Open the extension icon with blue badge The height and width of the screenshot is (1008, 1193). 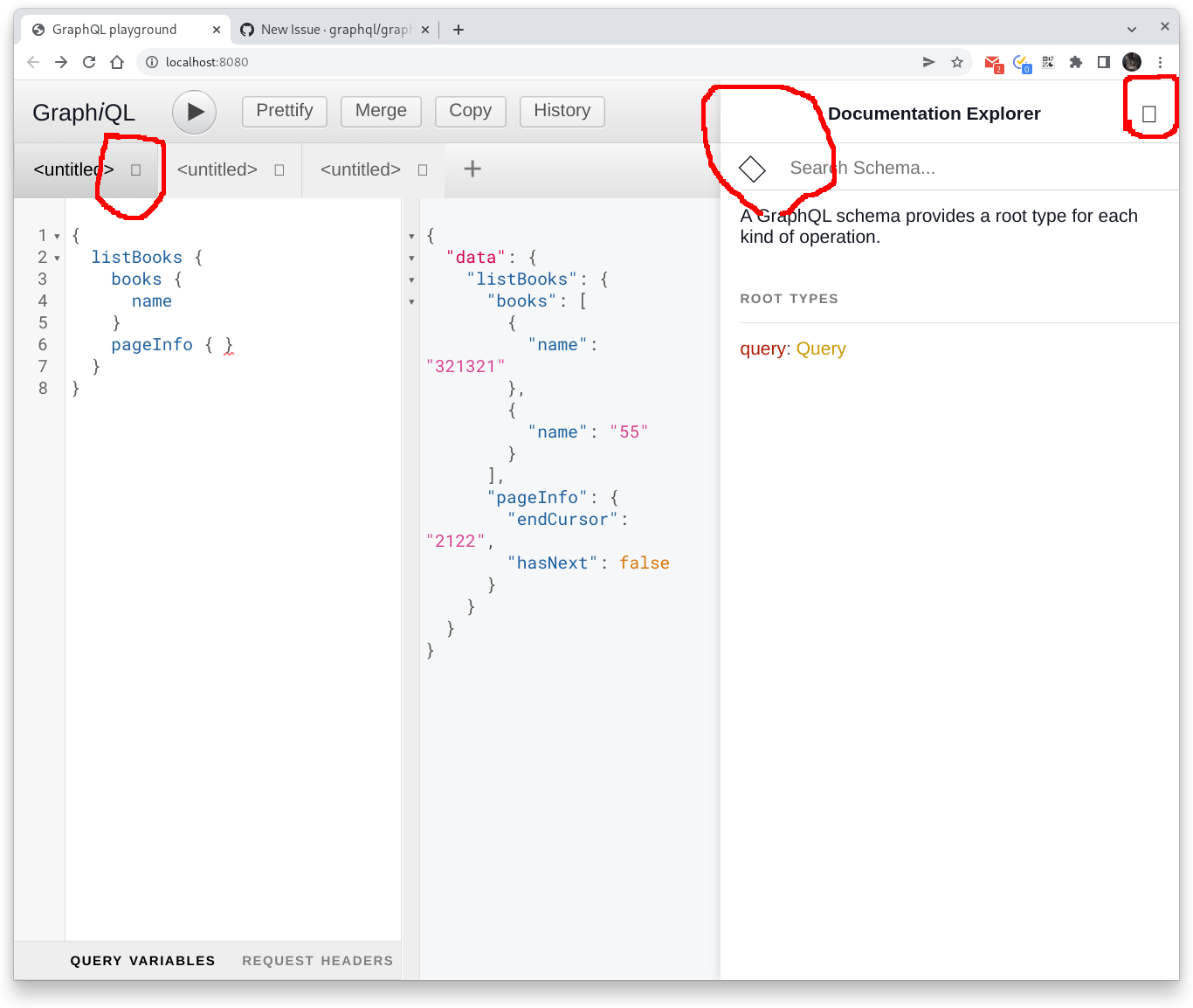(1022, 63)
